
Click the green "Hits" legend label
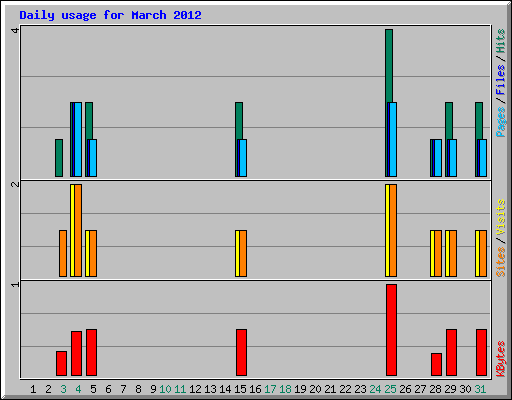pos(501,41)
